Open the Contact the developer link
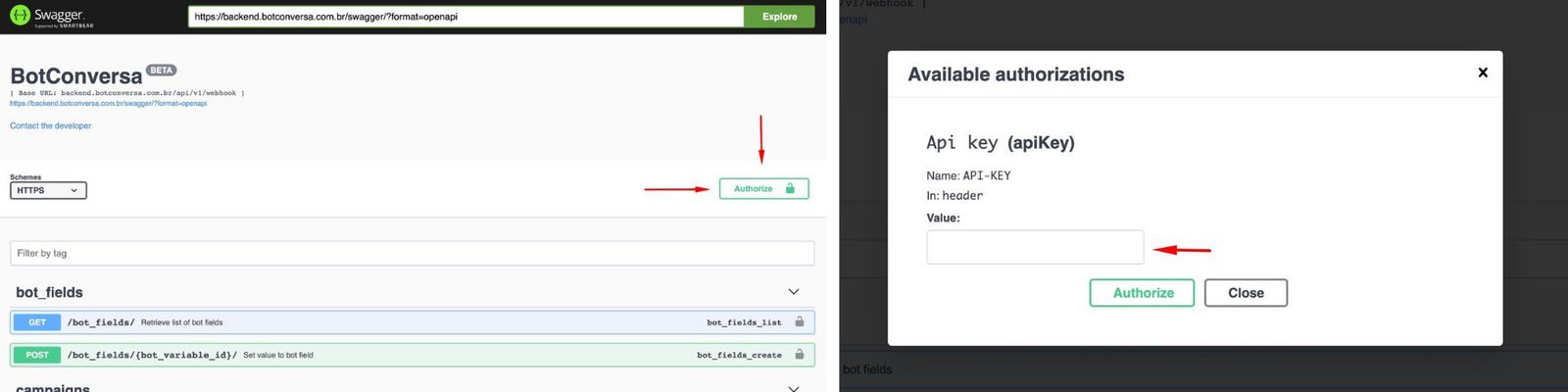This screenshot has width=1568, height=392. 51,125
